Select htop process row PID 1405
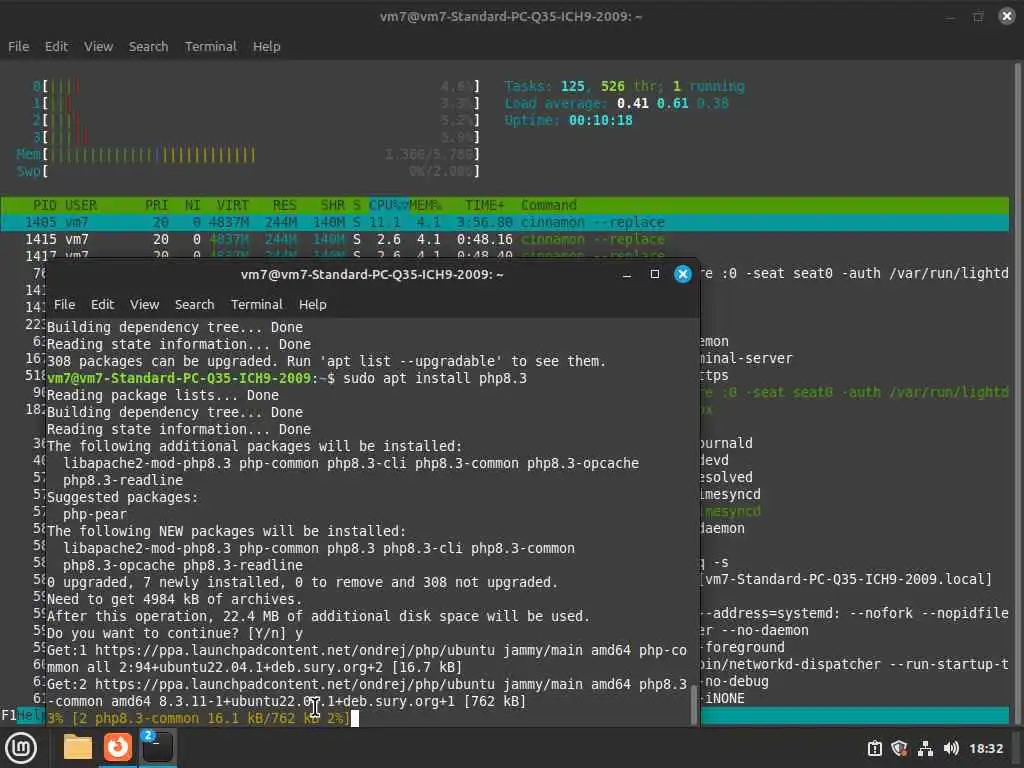Viewport: 1024px width, 768px height. [504, 222]
